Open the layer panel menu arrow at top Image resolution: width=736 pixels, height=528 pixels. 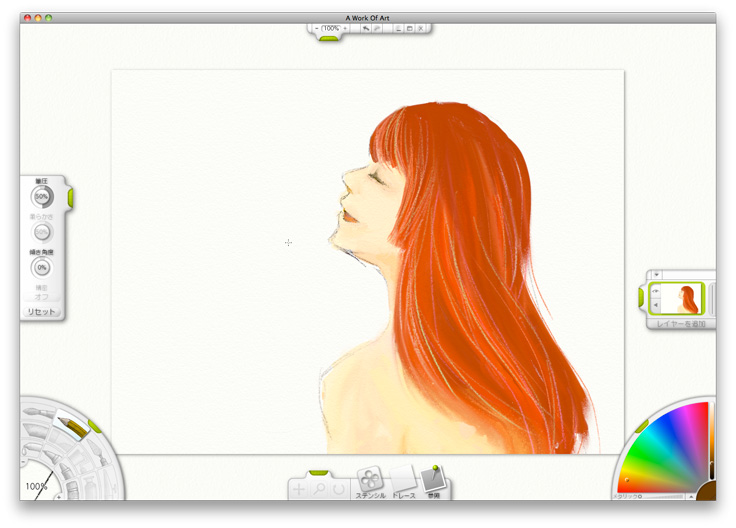[x=656, y=275]
